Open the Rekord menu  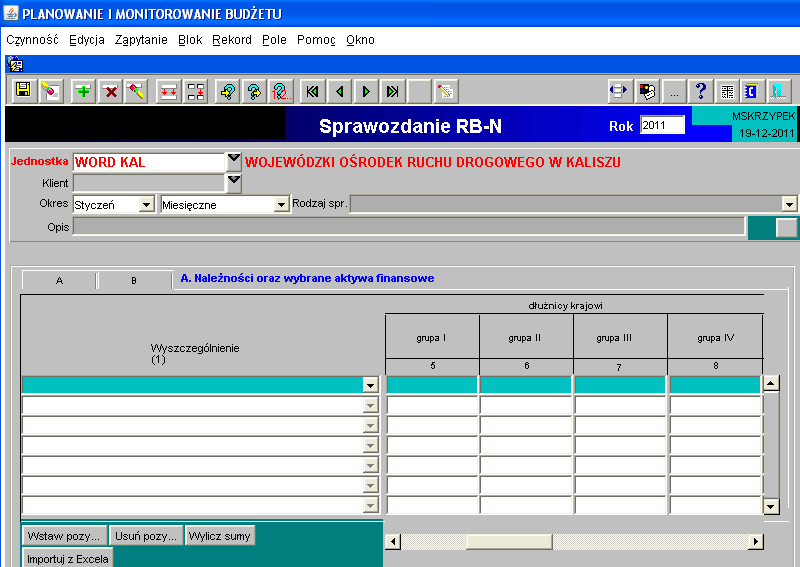click(x=232, y=40)
